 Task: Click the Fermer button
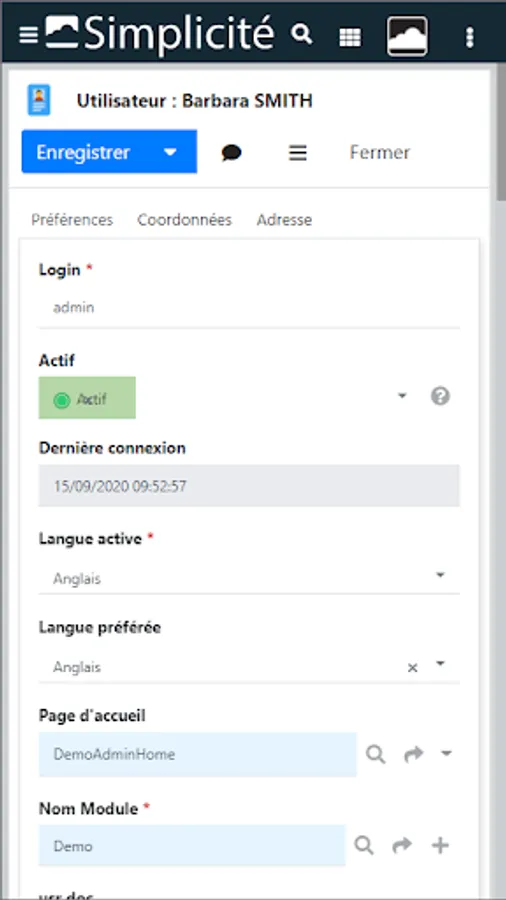pos(380,153)
